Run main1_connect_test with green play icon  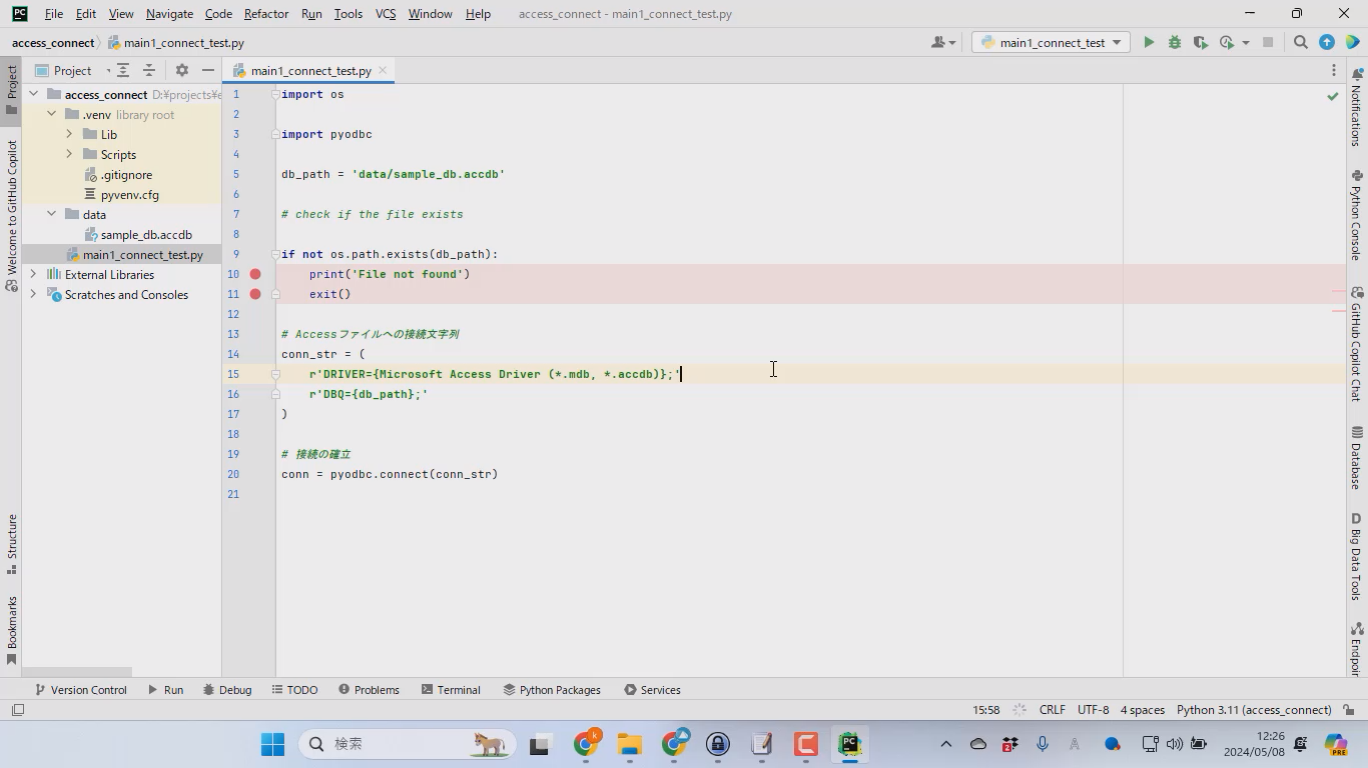pyautogui.click(x=1149, y=42)
